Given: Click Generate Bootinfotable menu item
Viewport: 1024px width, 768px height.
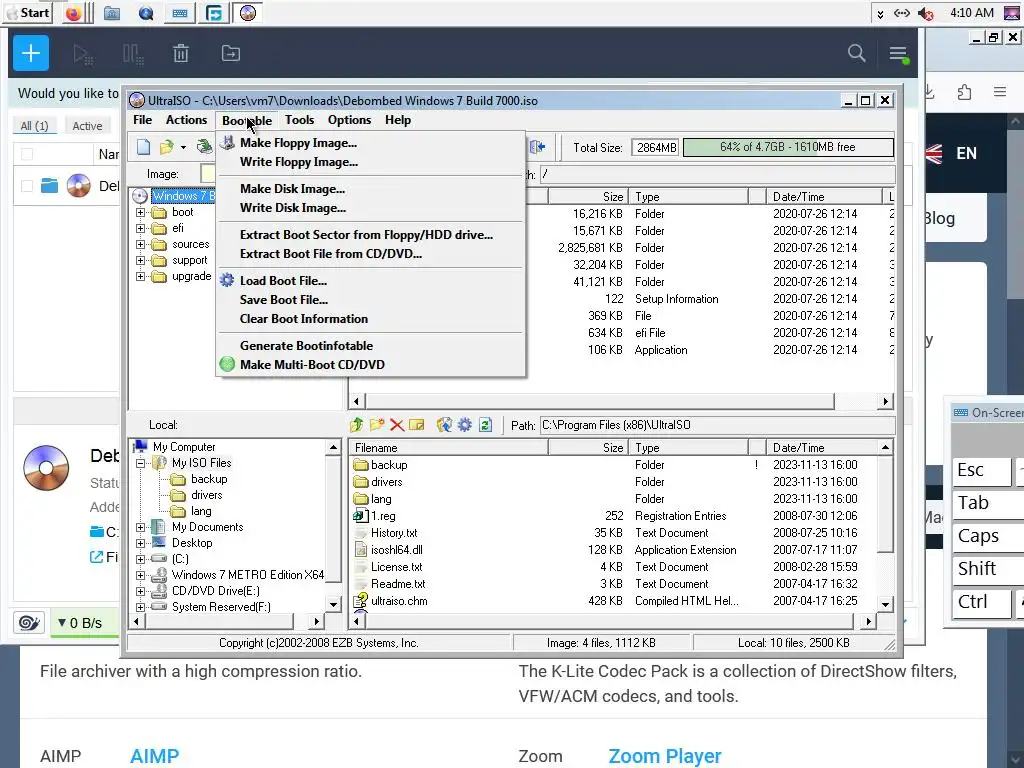Looking at the screenshot, I should click(370, 345).
